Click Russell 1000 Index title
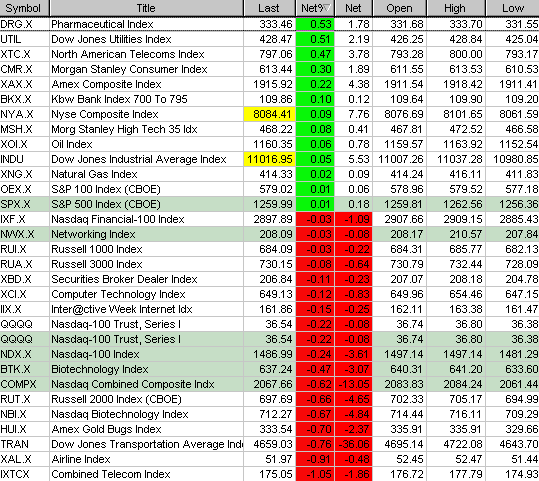This screenshot has width=539, height=481. pyautogui.click(x=97, y=249)
